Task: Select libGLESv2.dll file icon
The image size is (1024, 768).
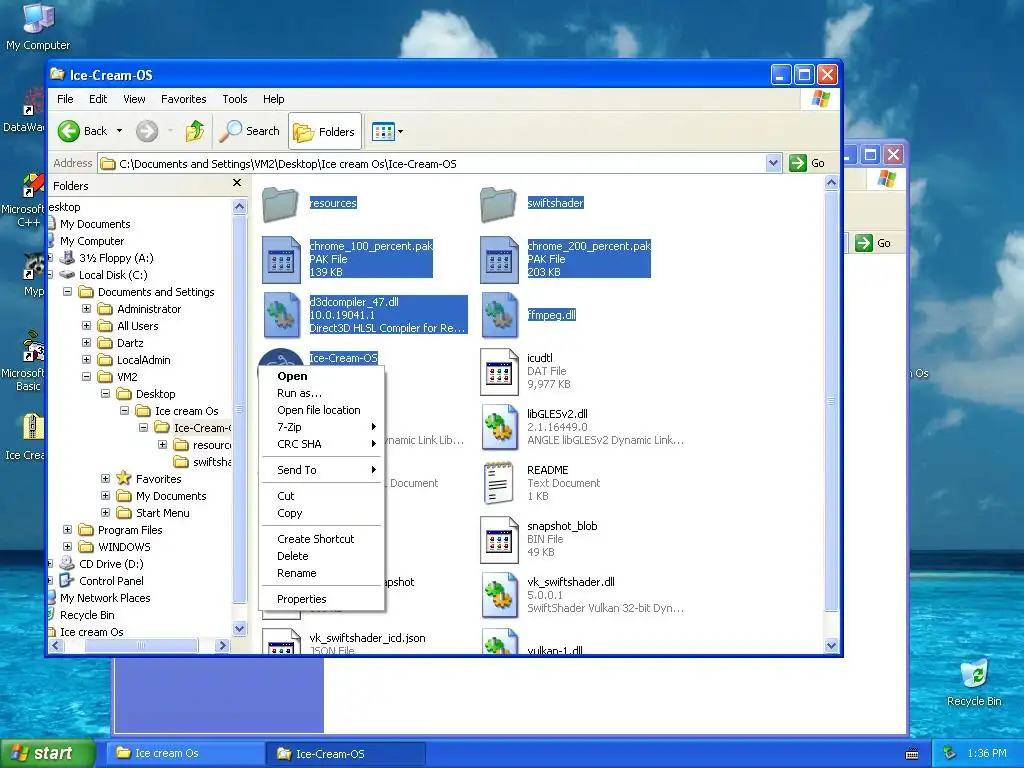Action: pos(500,428)
